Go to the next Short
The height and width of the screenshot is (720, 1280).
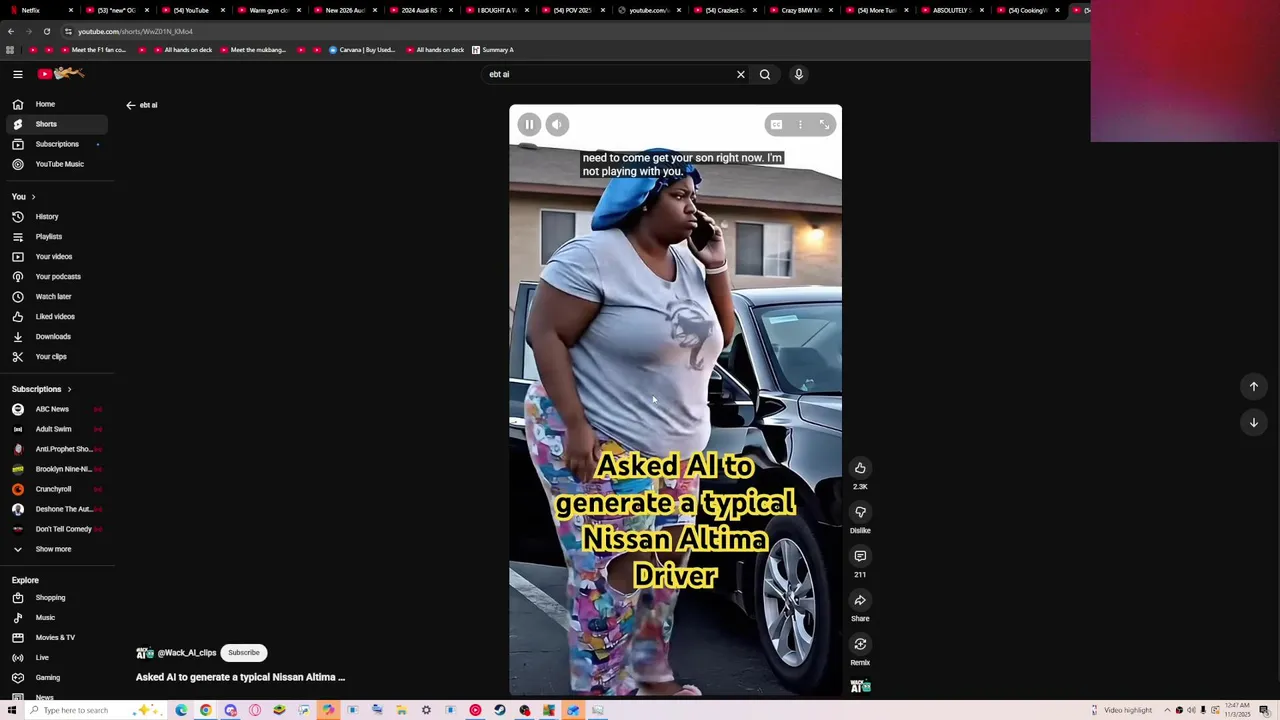[x=1253, y=422]
